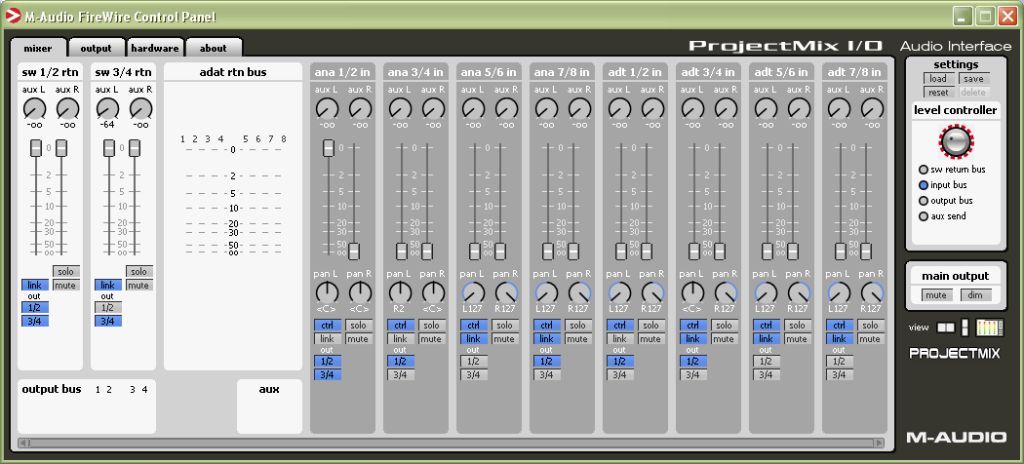The width and height of the screenshot is (1024, 464).
Task: Click aux R knob on ana 3/4 in
Action: [433, 108]
